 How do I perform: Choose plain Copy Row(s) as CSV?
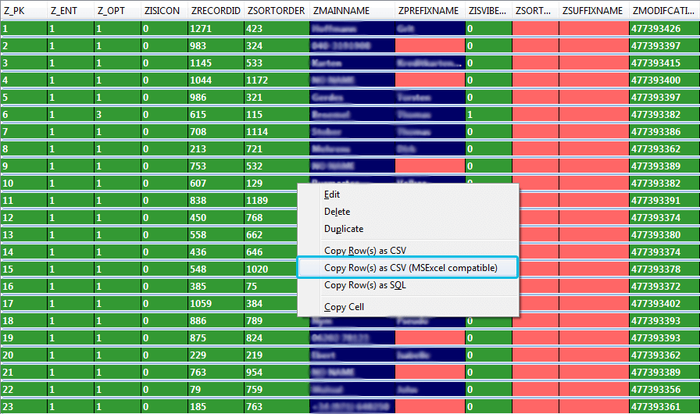click(x=365, y=251)
